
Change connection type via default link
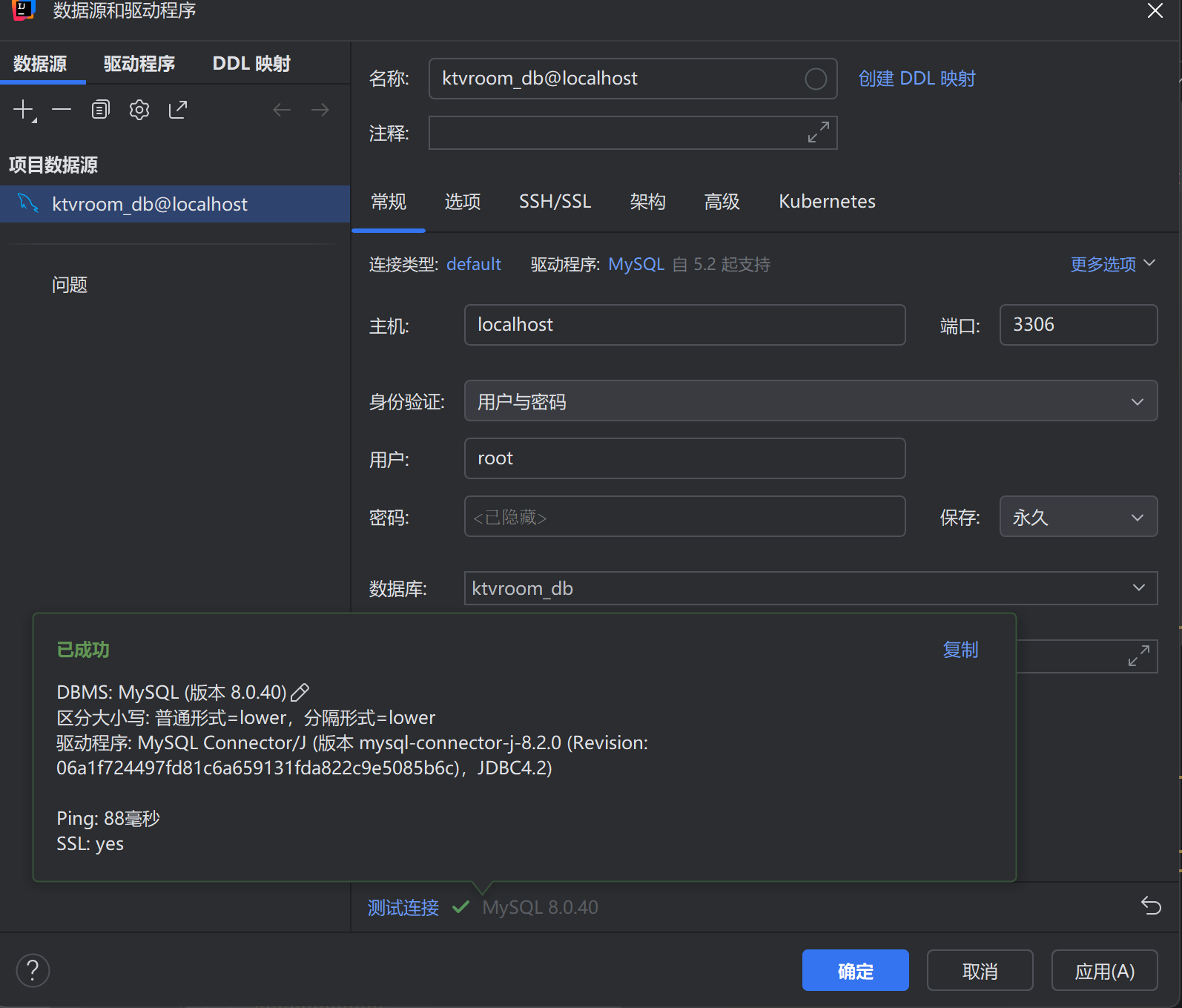pos(474,264)
